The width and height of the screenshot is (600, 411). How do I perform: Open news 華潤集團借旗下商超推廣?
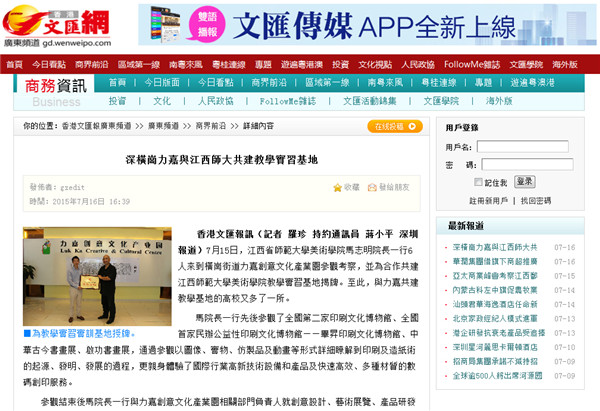(495, 261)
